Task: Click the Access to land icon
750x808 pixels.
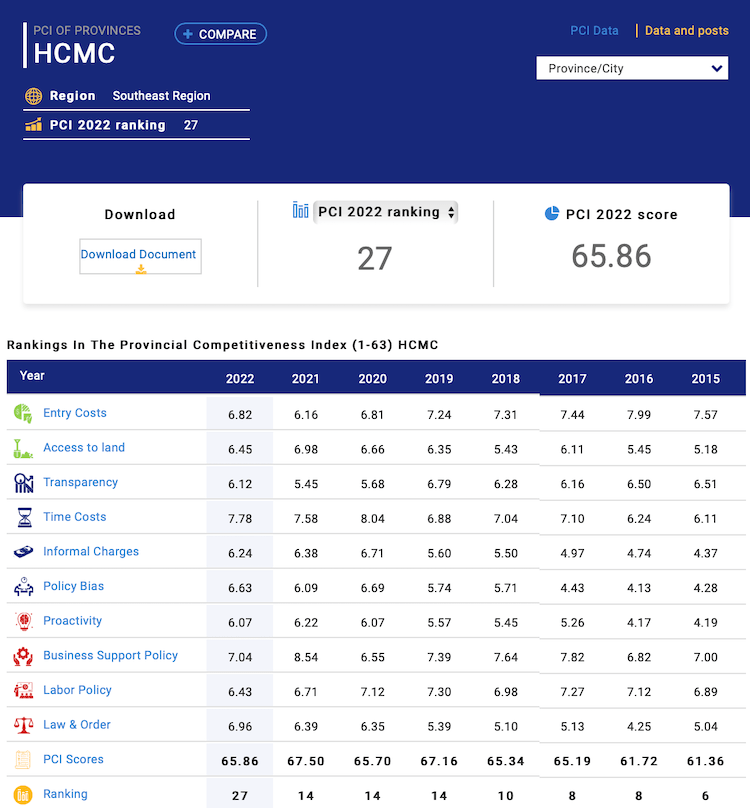Action: click(x=23, y=448)
